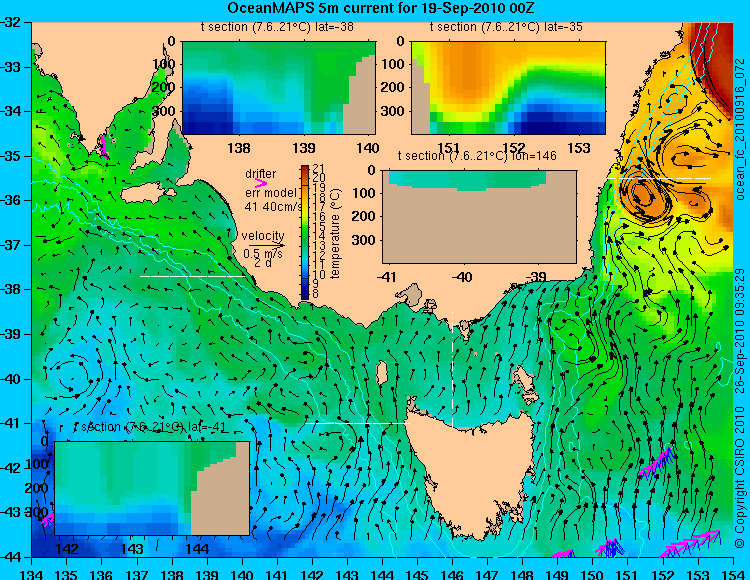Click the "2 d" legend text
Screen dimensions: 750x580
[263, 263]
